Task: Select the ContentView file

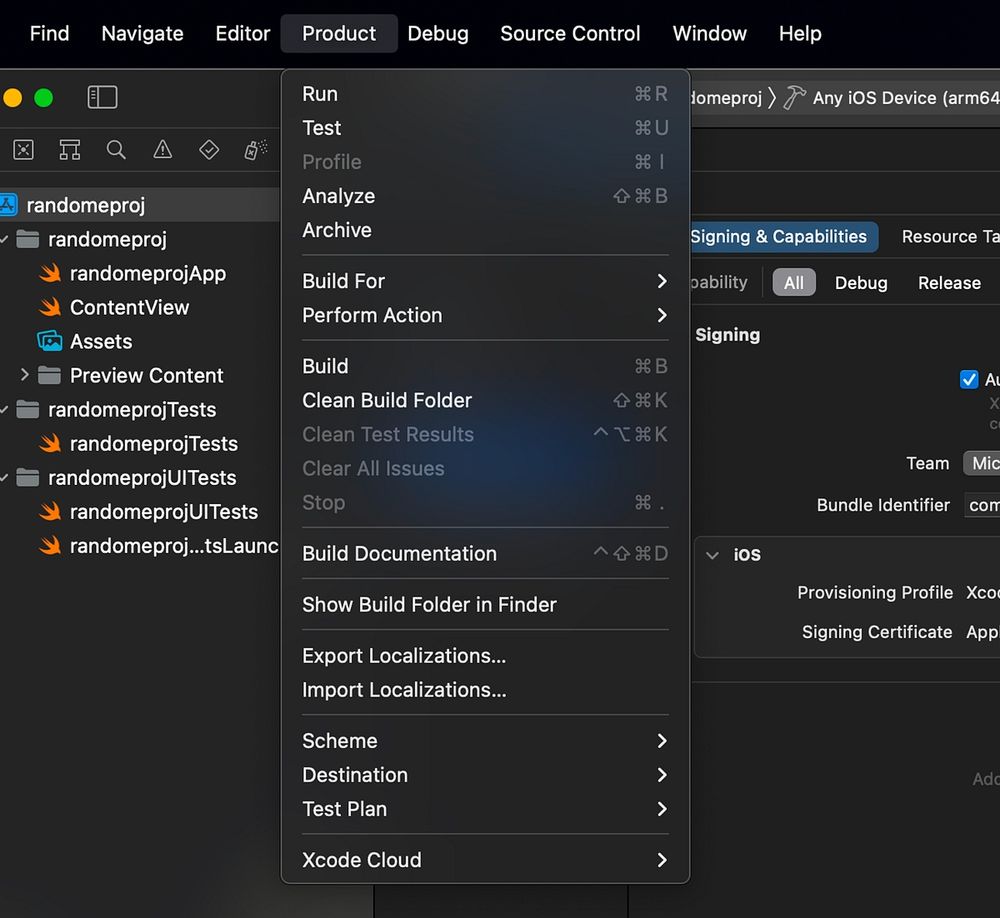Action: click(129, 307)
